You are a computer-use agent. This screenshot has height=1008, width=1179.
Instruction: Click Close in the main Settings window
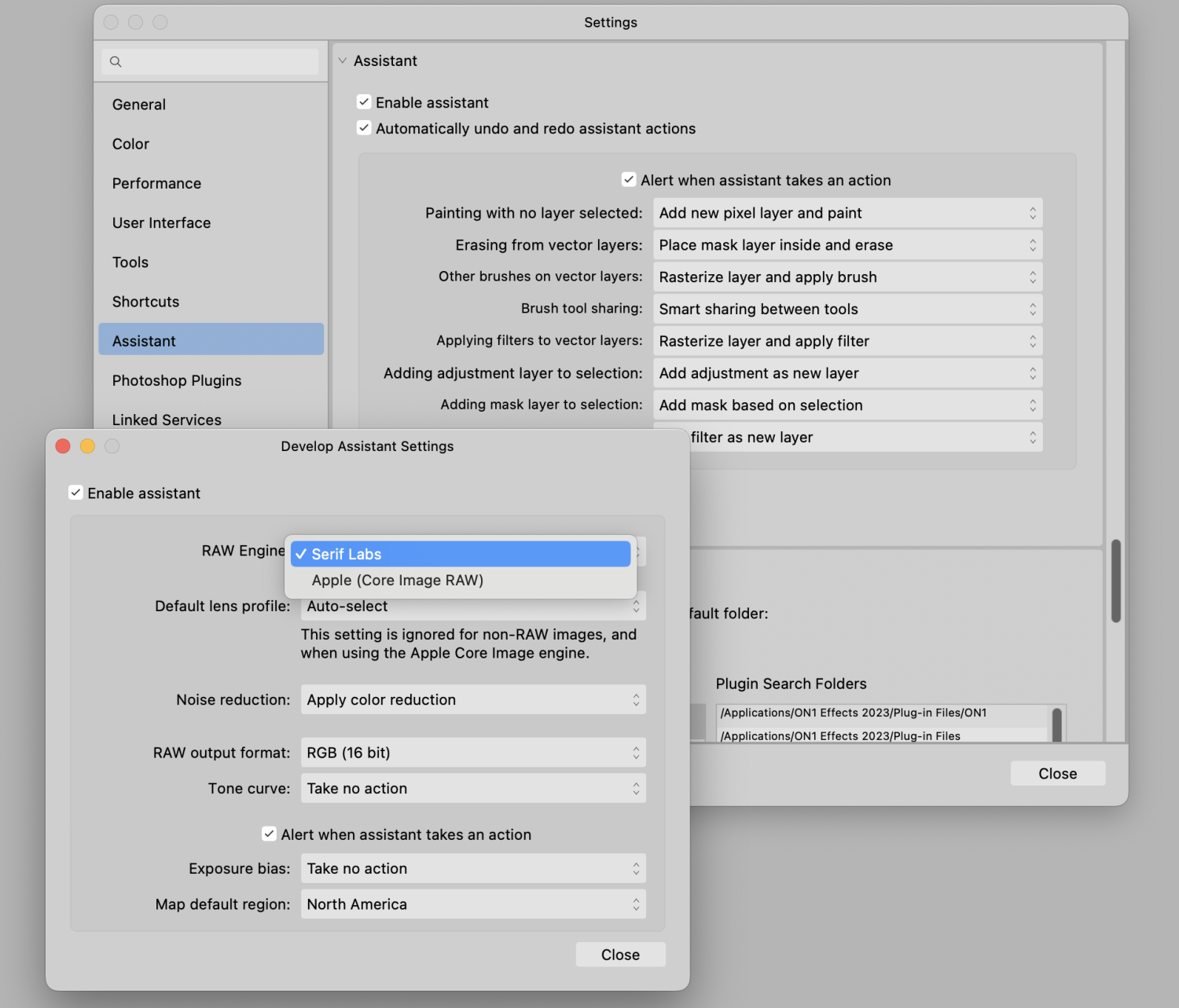tap(1057, 773)
